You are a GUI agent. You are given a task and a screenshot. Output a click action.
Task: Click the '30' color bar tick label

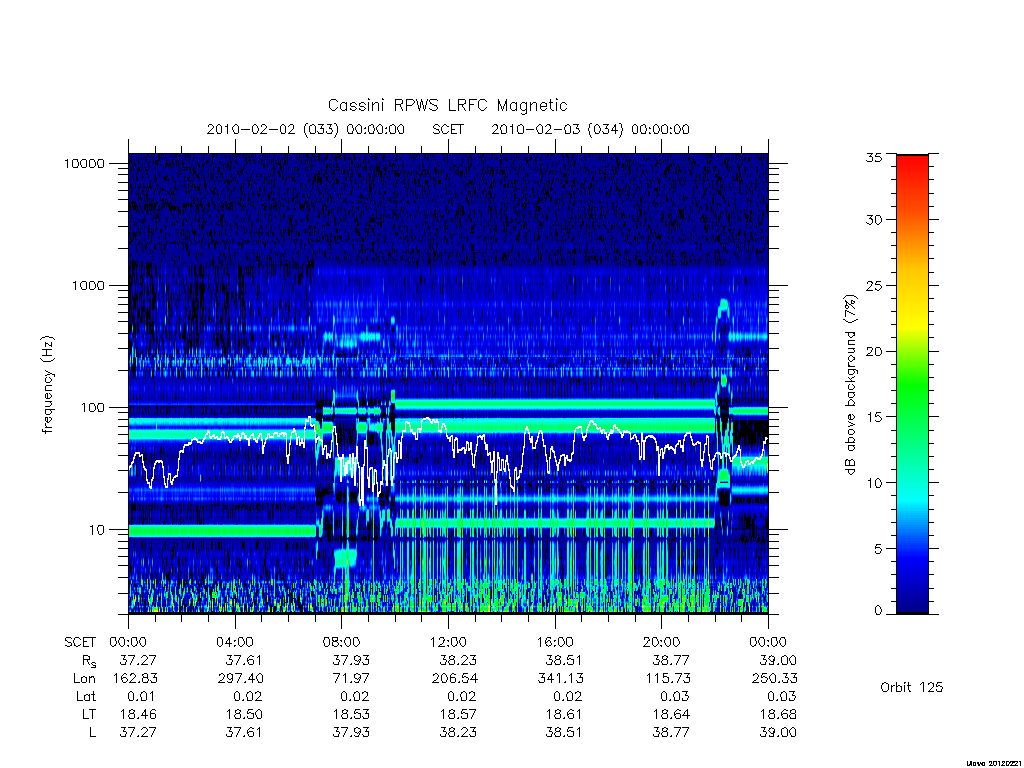coord(873,219)
